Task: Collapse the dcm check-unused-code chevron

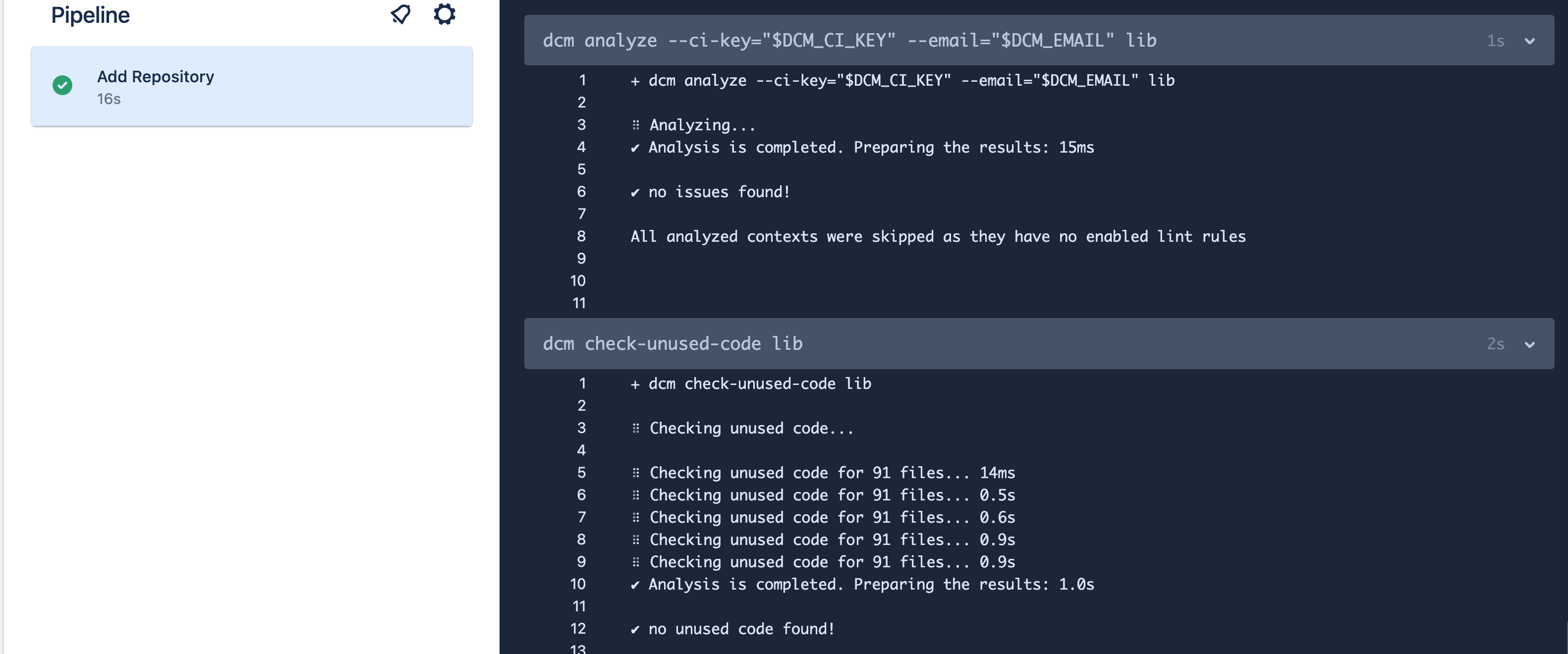Action: coord(1529,344)
